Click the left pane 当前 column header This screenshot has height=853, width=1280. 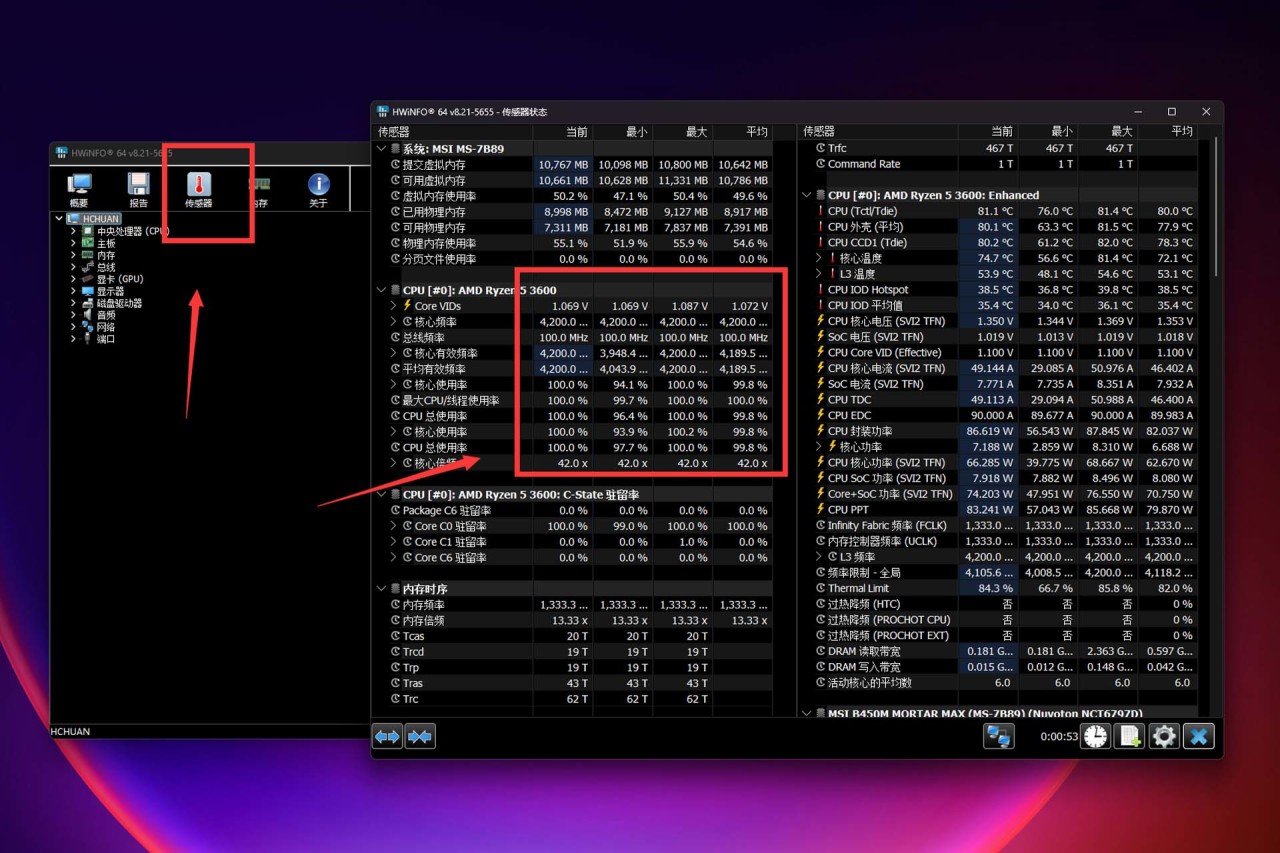tap(563, 132)
